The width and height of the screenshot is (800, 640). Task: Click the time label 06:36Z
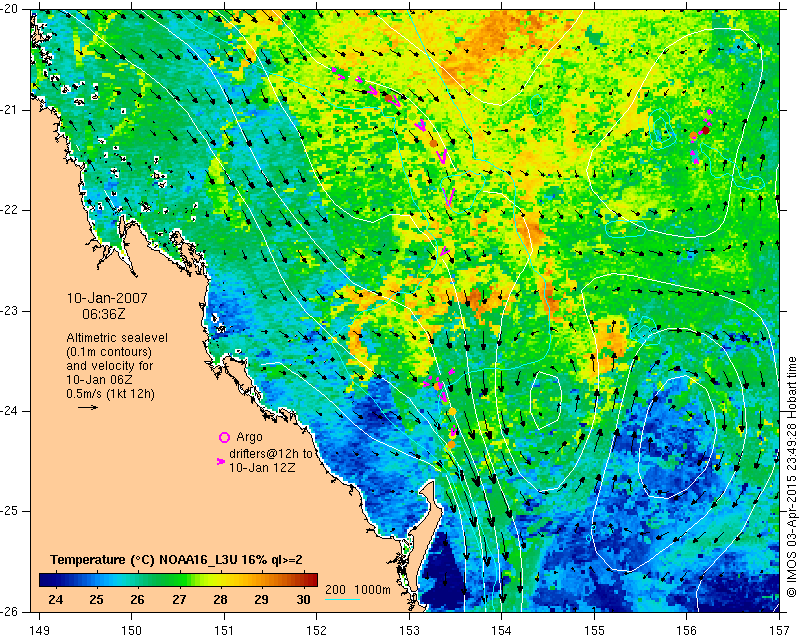[103, 314]
